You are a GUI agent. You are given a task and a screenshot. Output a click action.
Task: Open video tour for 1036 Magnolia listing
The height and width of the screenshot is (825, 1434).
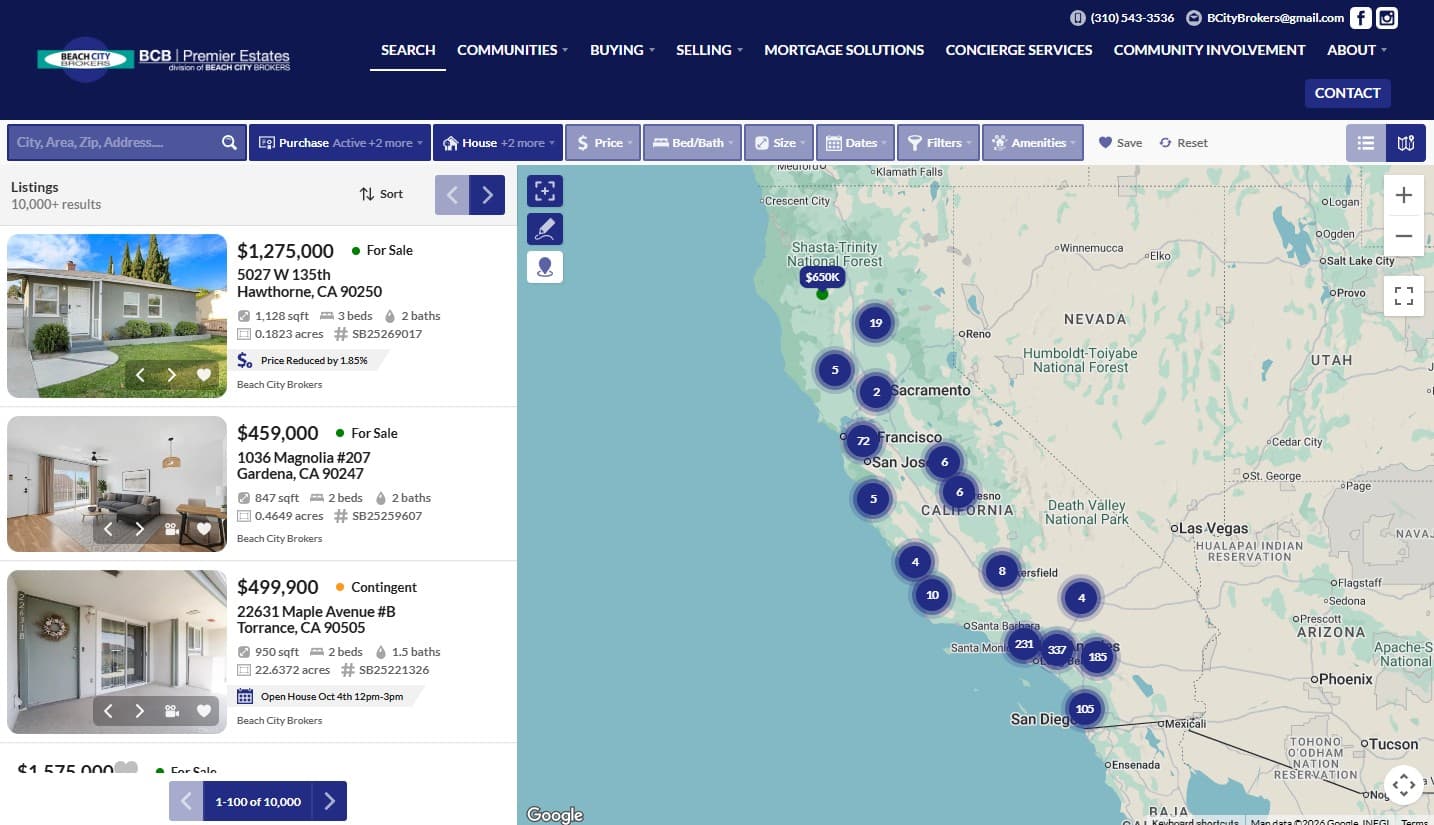click(x=172, y=529)
